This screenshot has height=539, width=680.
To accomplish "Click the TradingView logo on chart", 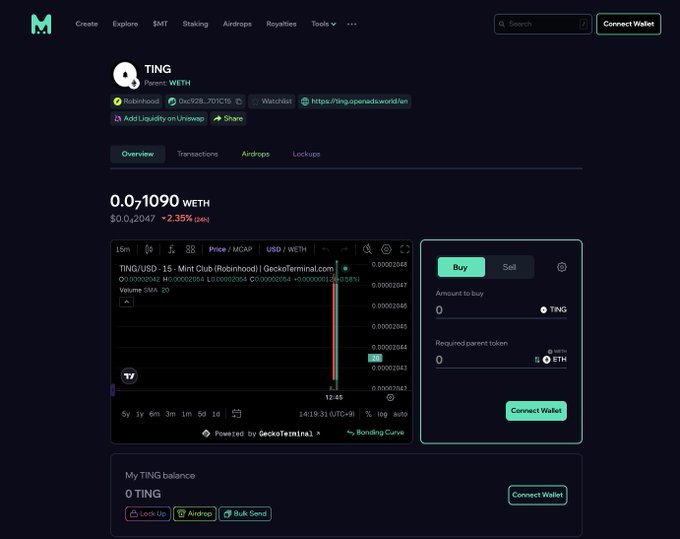I will click(x=129, y=376).
